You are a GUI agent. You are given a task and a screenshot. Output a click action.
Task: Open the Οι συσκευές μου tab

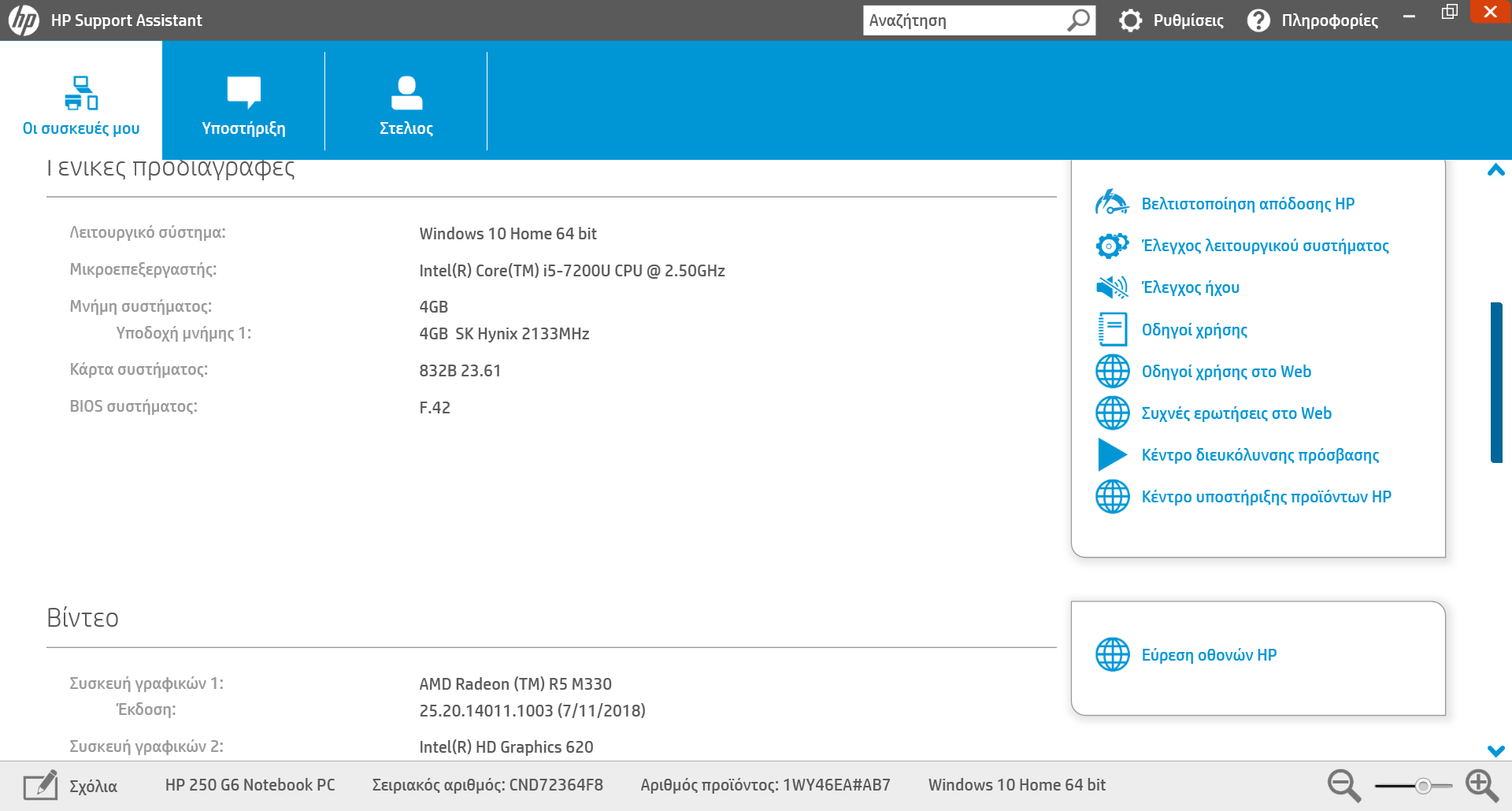[81, 101]
